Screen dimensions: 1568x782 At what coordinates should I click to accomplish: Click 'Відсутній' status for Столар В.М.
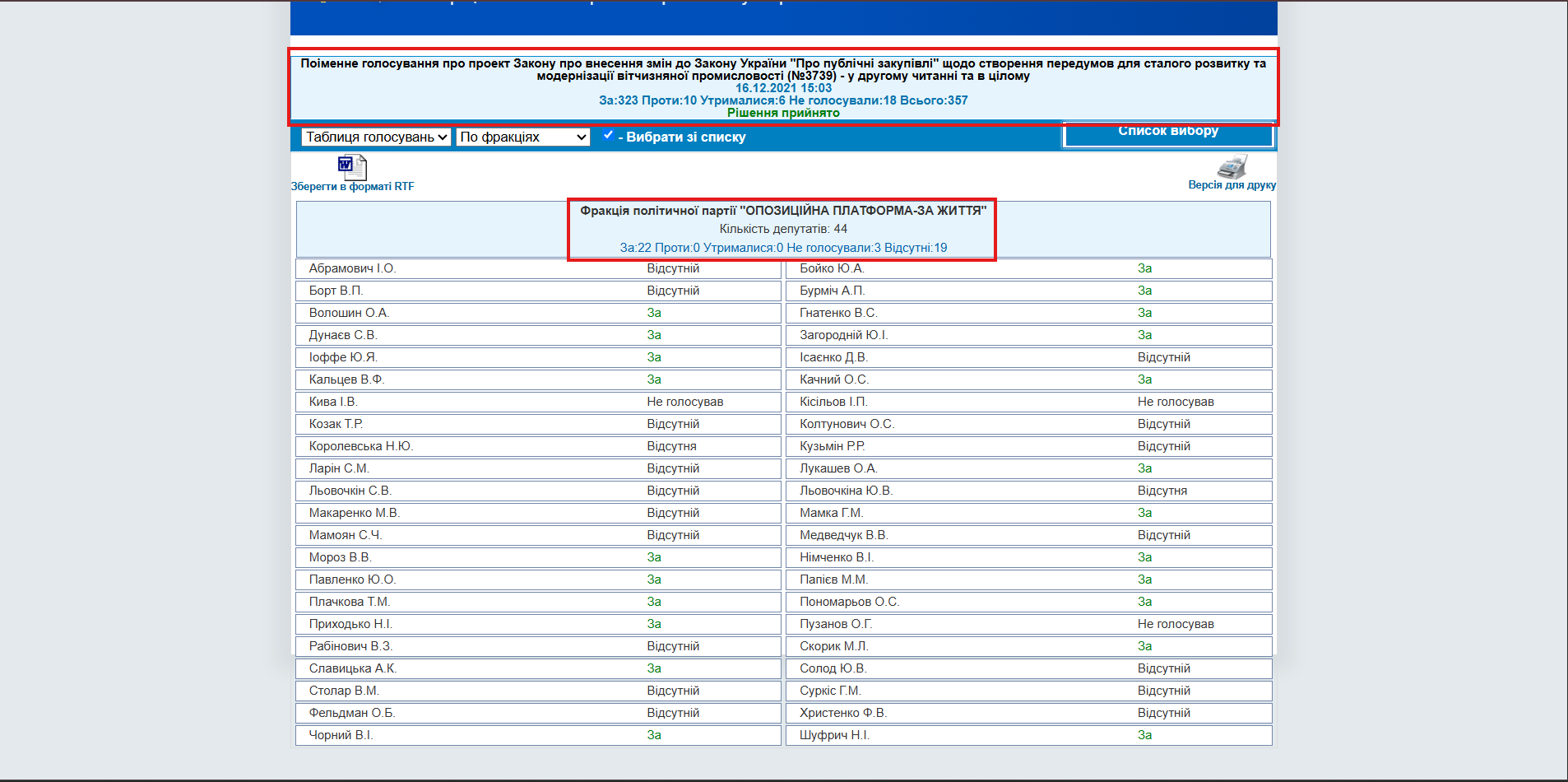673,691
